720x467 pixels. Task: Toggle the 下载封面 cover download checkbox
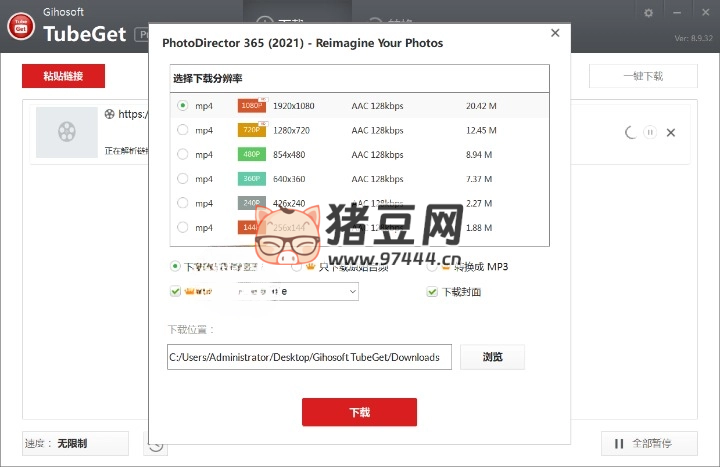(432, 292)
